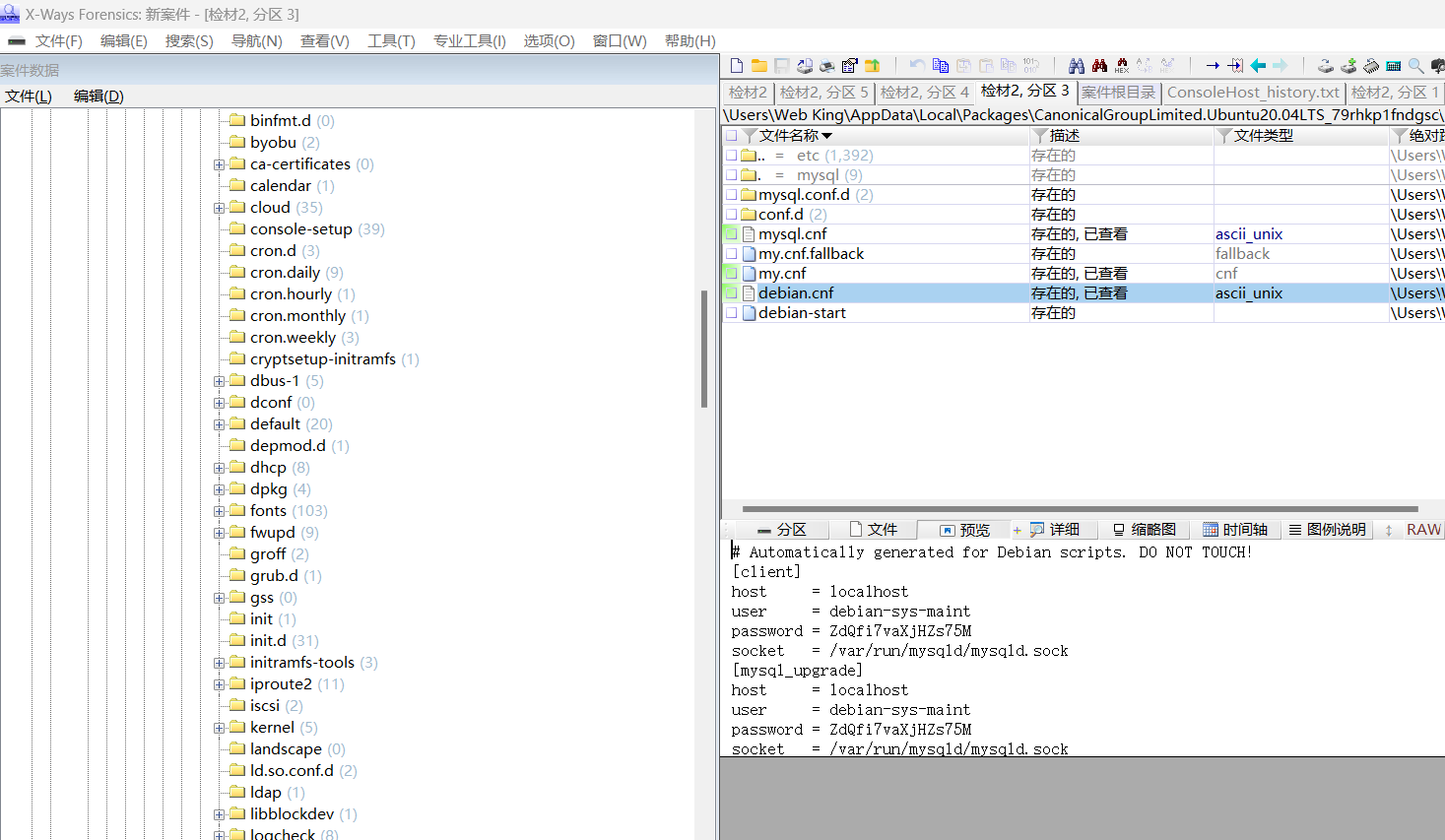Switch to the ConsoleHost_history.txt tab
Image resolution: width=1445 pixels, height=840 pixels.
(1254, 93)
